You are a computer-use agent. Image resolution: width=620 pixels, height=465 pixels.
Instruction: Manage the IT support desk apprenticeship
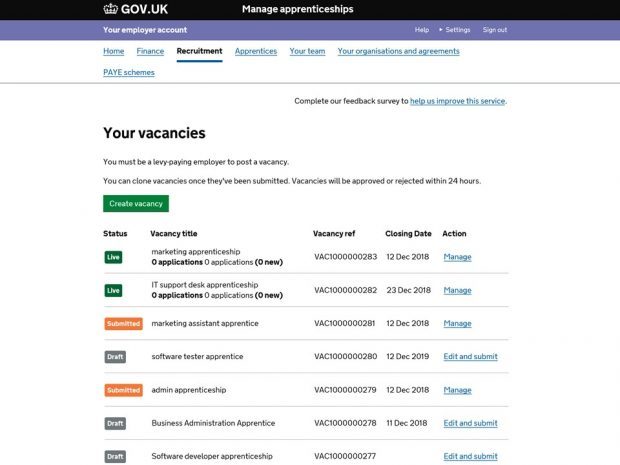(x=457, y=290)
